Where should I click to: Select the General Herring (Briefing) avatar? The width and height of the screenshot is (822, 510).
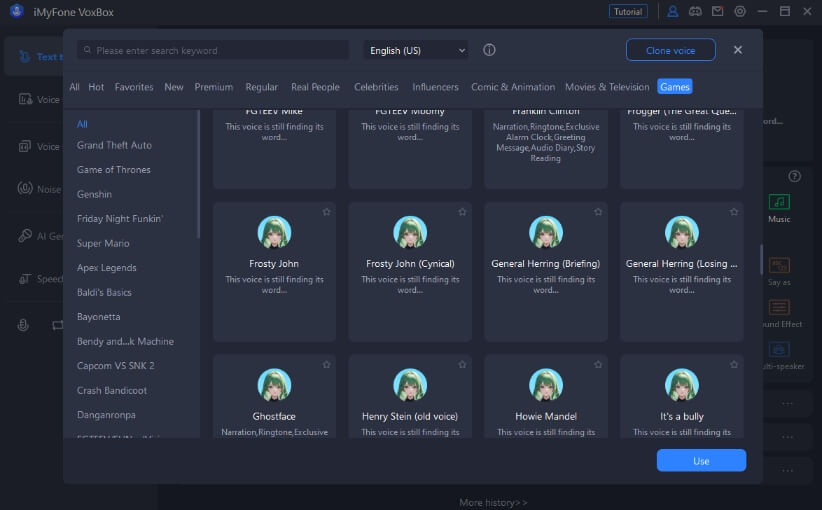tap(546, 232)
